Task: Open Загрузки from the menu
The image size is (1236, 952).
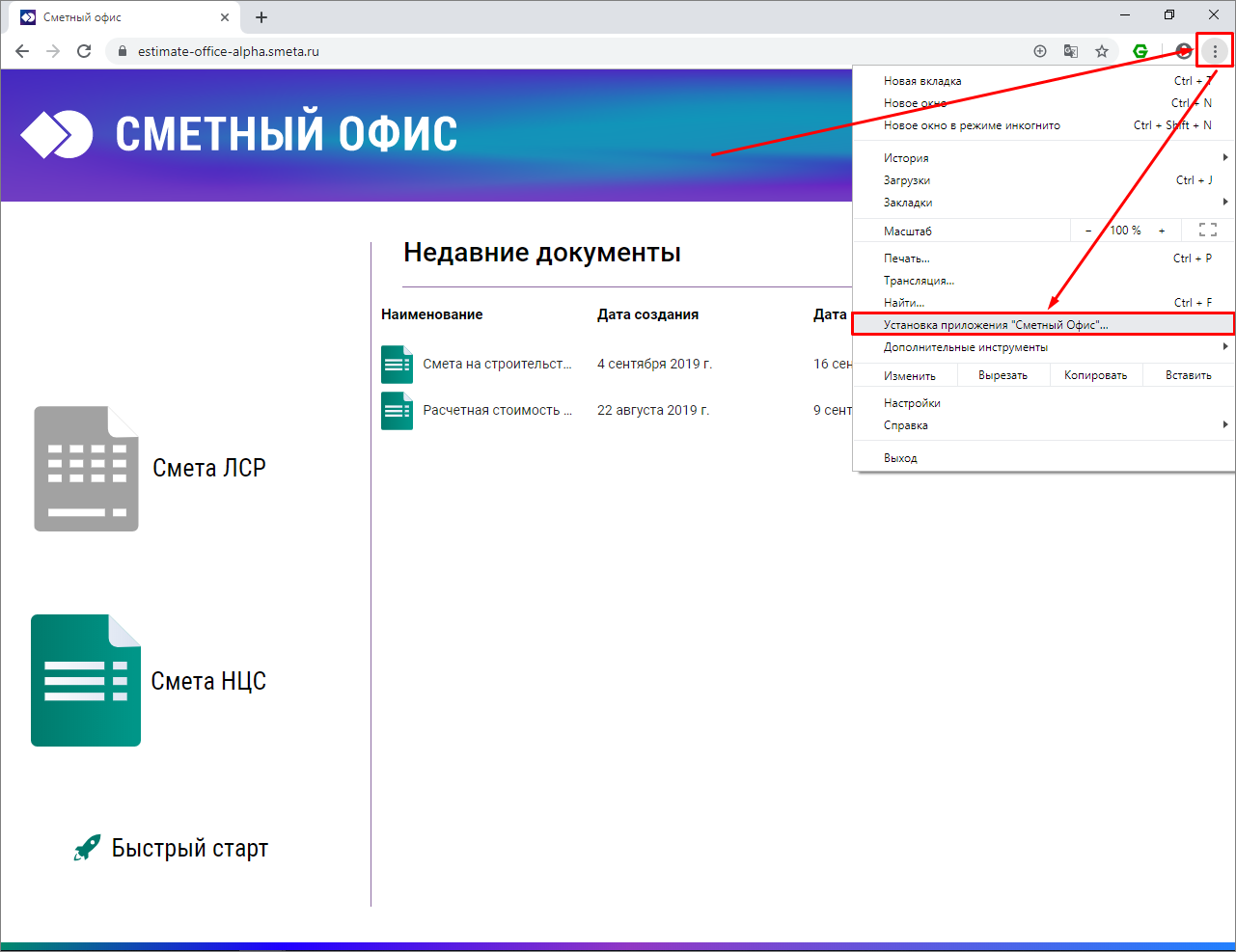Action: tap(1043, 180)
